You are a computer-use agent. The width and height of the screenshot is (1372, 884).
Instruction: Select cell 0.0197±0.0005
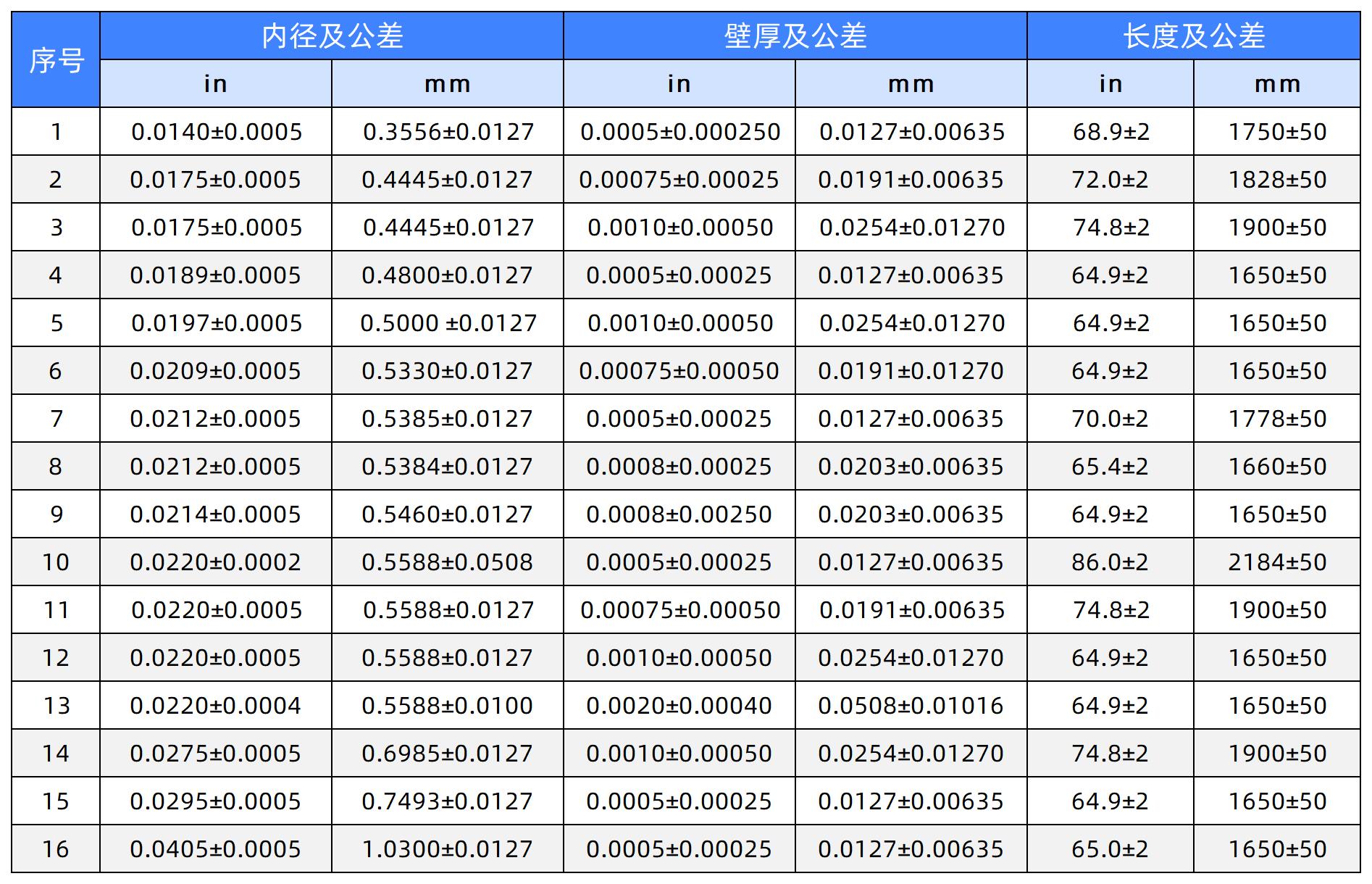click(216, 322)
